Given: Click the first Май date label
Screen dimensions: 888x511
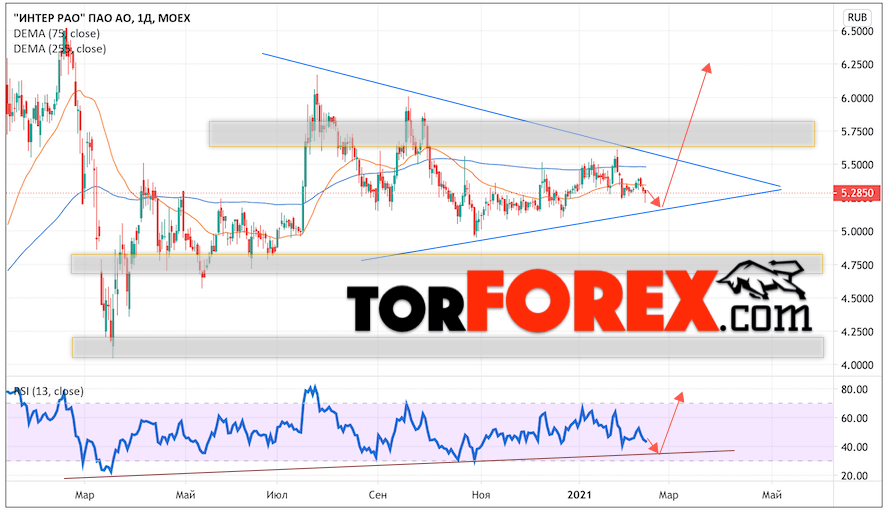Looking at the screenshot, I should tap(185, 495).
